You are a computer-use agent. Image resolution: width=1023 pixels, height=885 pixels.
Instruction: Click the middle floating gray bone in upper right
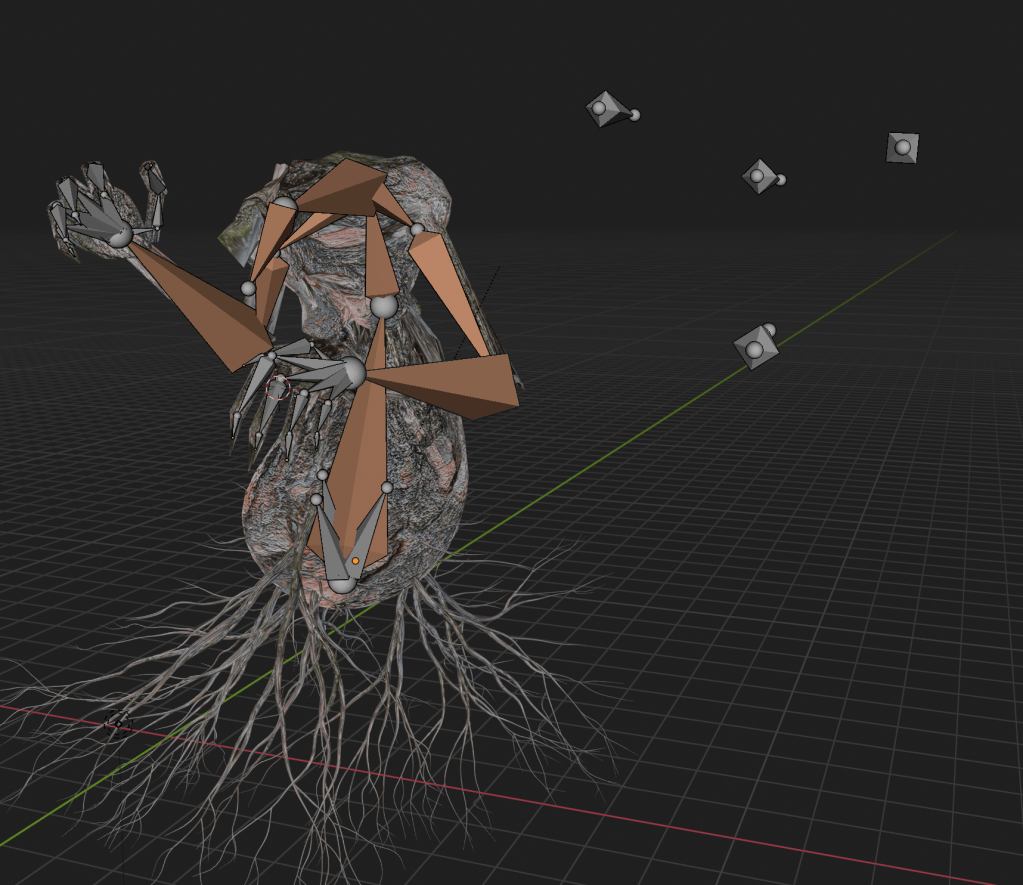[x=760, y=176]
